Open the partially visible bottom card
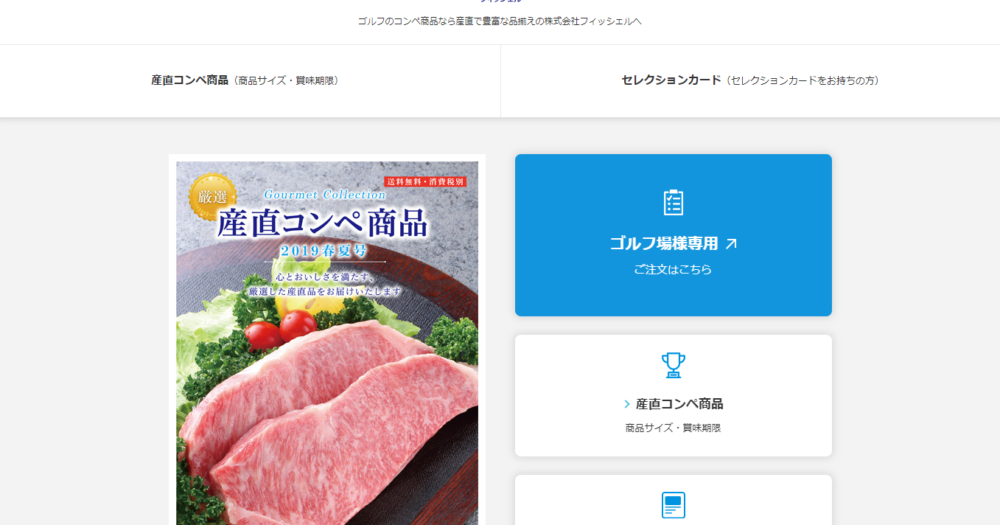1000x525 pixels. click(673, 500)
